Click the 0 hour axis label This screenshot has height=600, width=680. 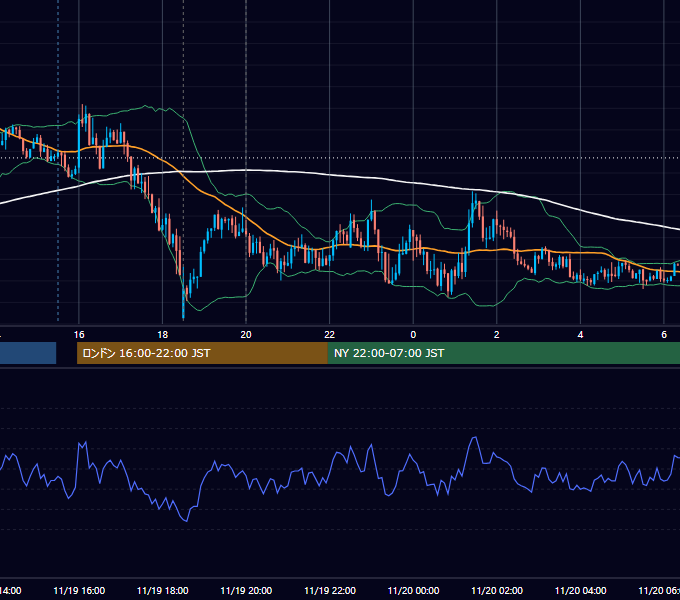(x=413, y=335)
